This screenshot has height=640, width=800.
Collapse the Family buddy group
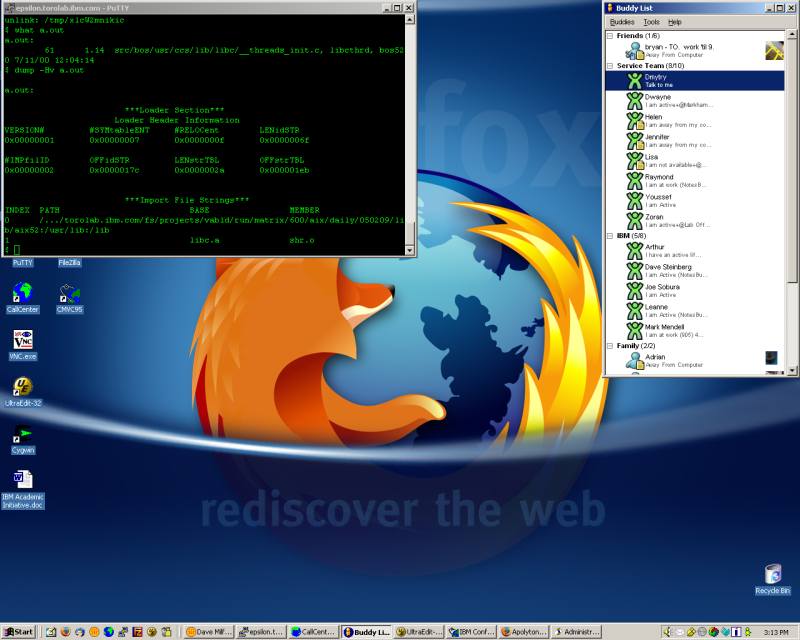(610, 346)
